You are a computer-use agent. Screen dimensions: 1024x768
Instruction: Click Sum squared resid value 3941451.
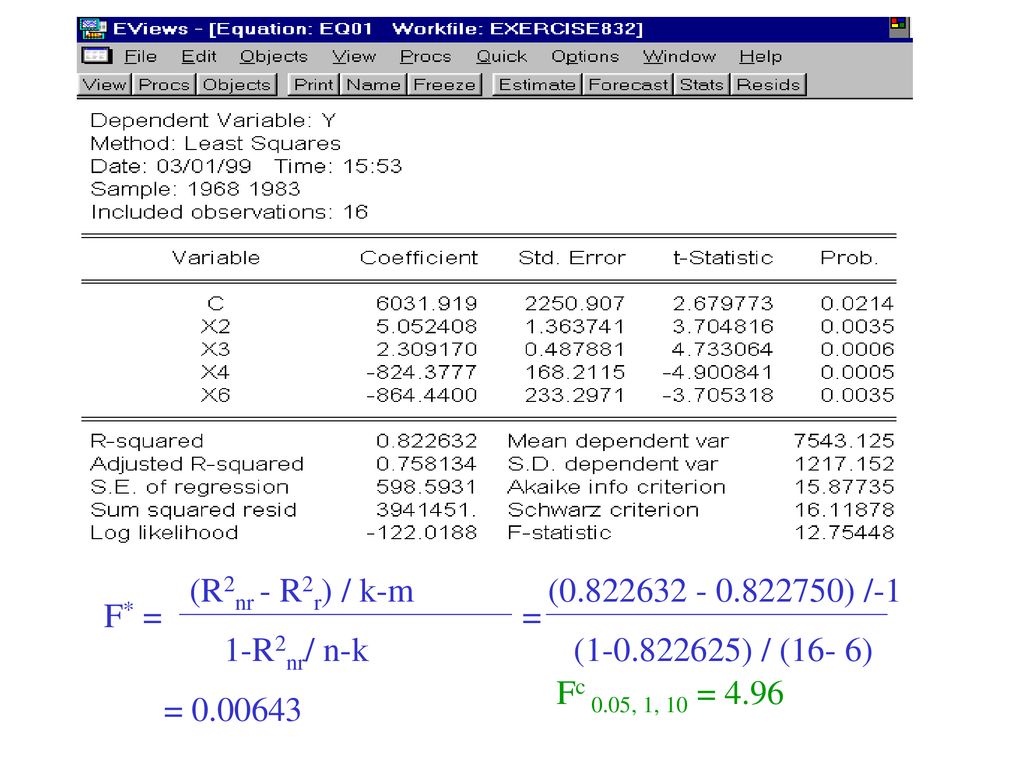pyautogui.click(x=426, y=509)
